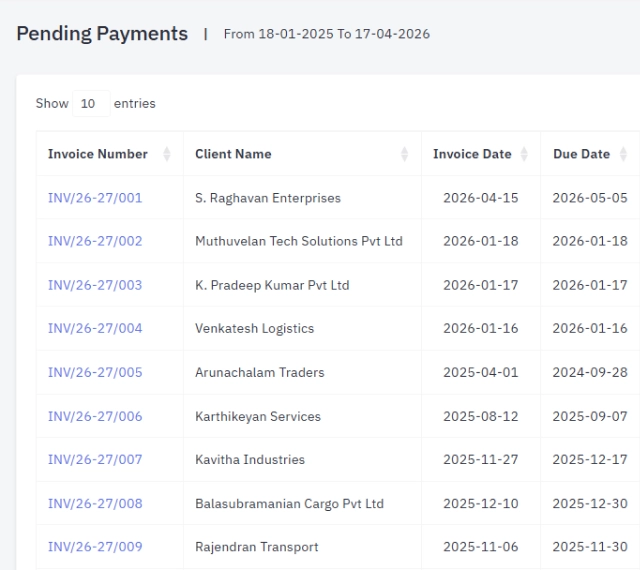Click the Due Date header label
Image resolution: width=640 pixels, height=570 pixels.
click(582, 154)
